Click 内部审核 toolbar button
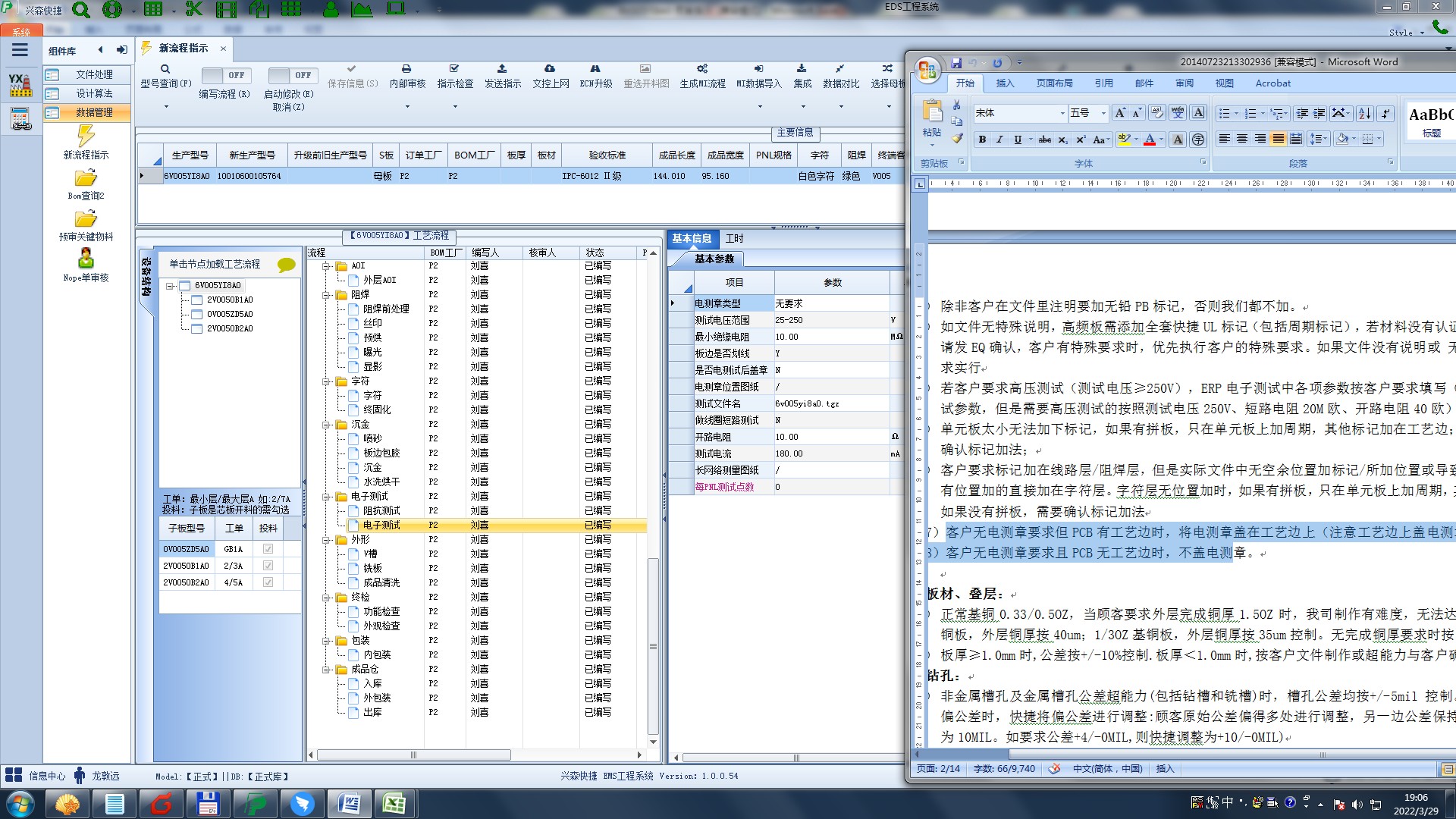Viewport: 1456px width, 819px height. (x=407, y=76)
